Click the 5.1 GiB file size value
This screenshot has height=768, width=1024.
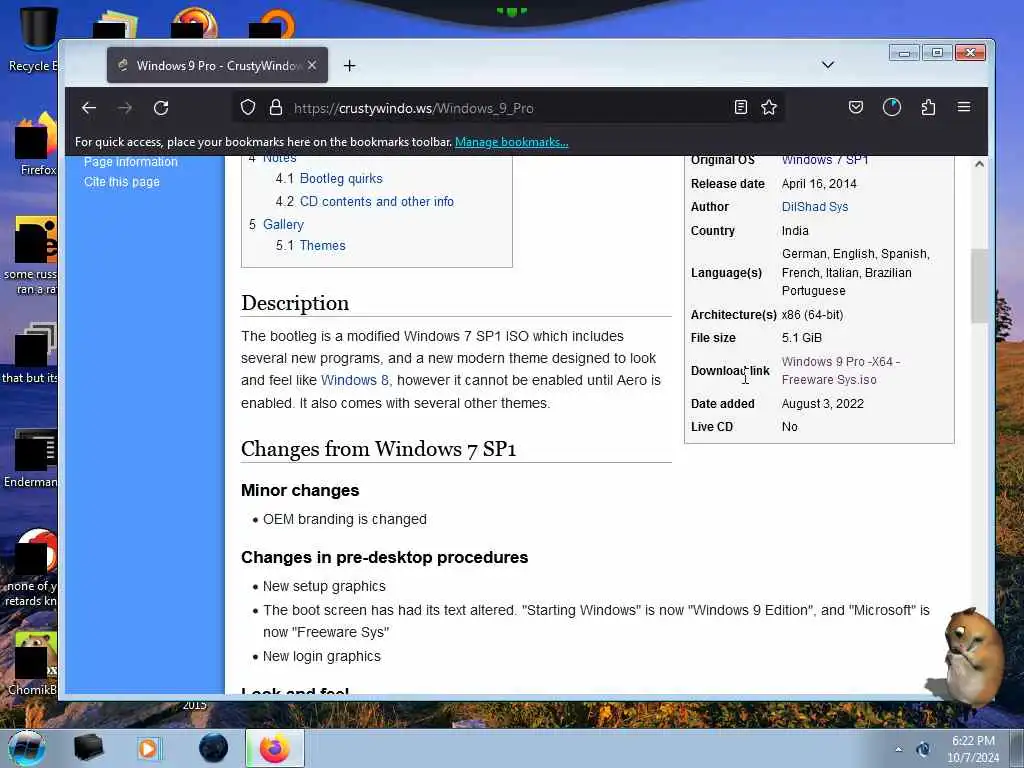pyautogui.click(x=802, y=338)
